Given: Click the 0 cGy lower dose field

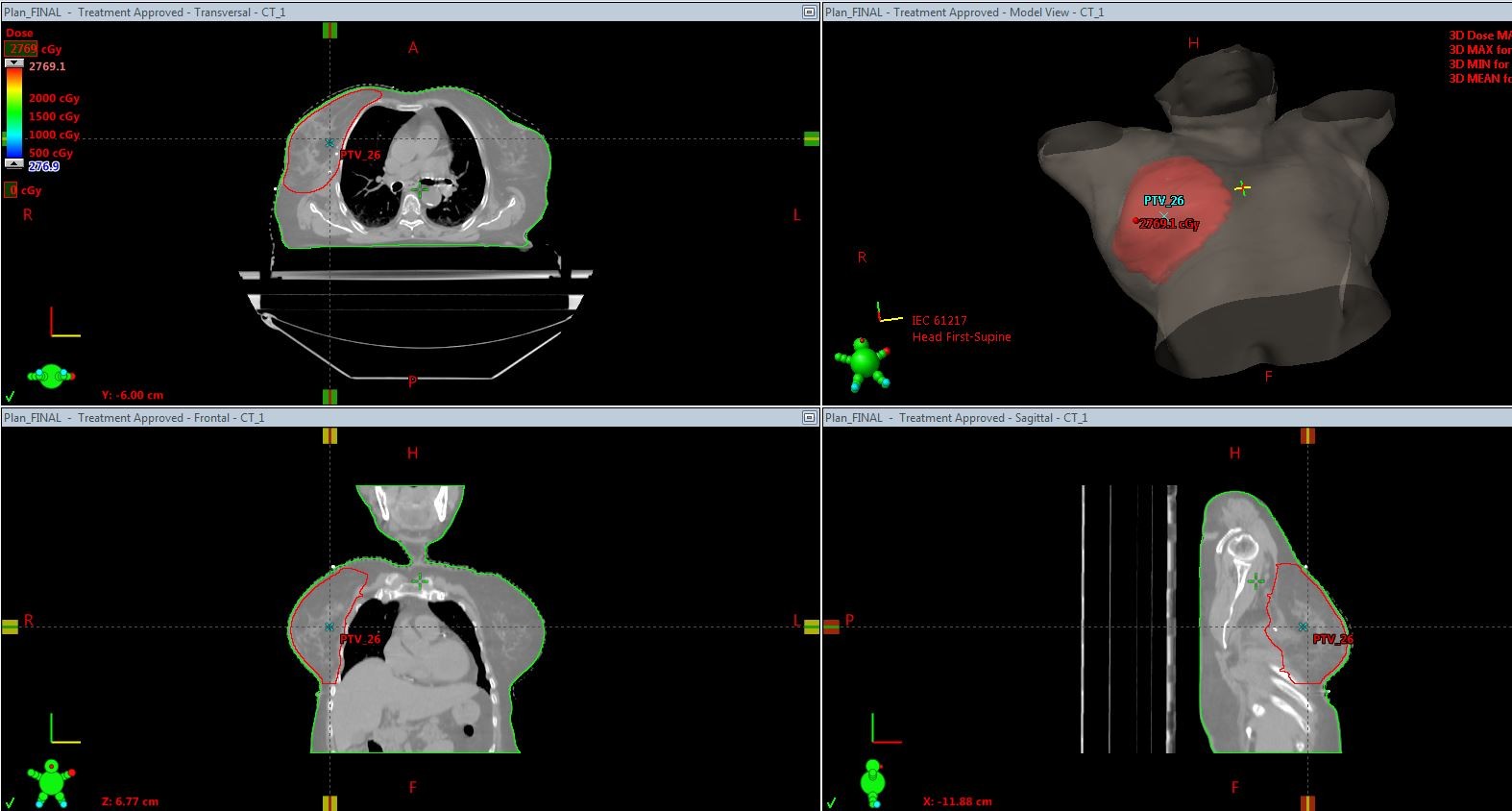Looking at the screenshot, I should [x=12, y=190].
